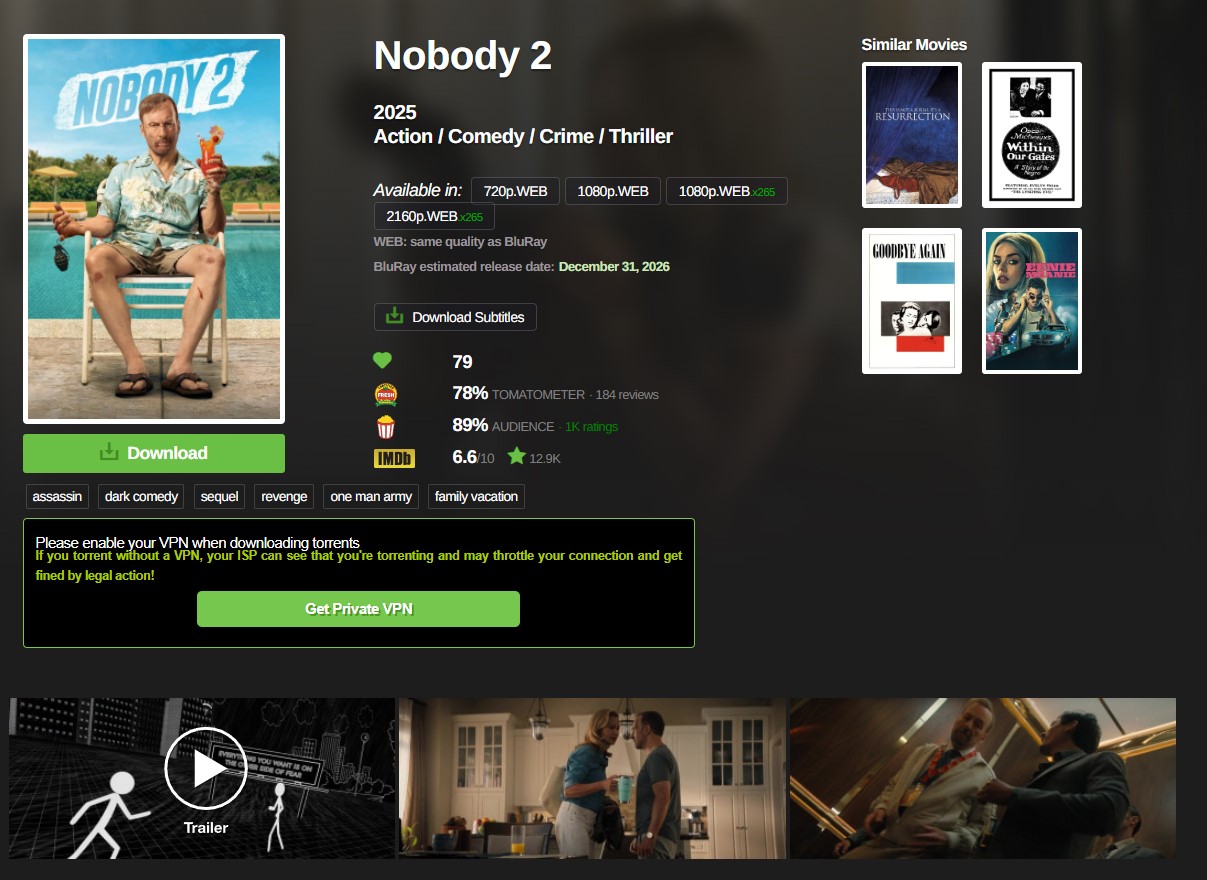1207x880 pixels.
Task: Open the assassin tag
Action: [x=57, y=497]
